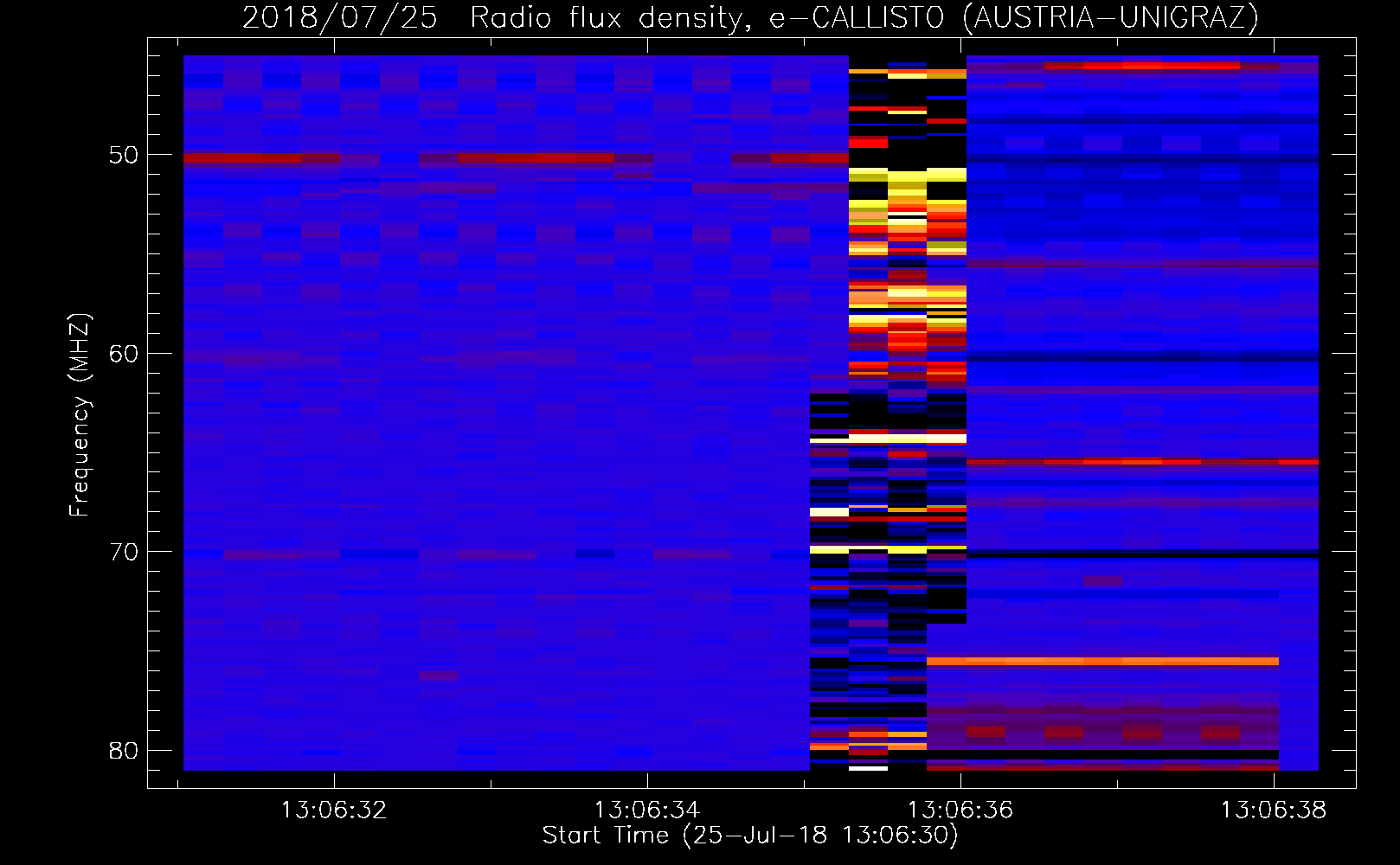Click the 13:06:34 time tick label
This screenshot has height=865, width=1400.
point(647,811)
